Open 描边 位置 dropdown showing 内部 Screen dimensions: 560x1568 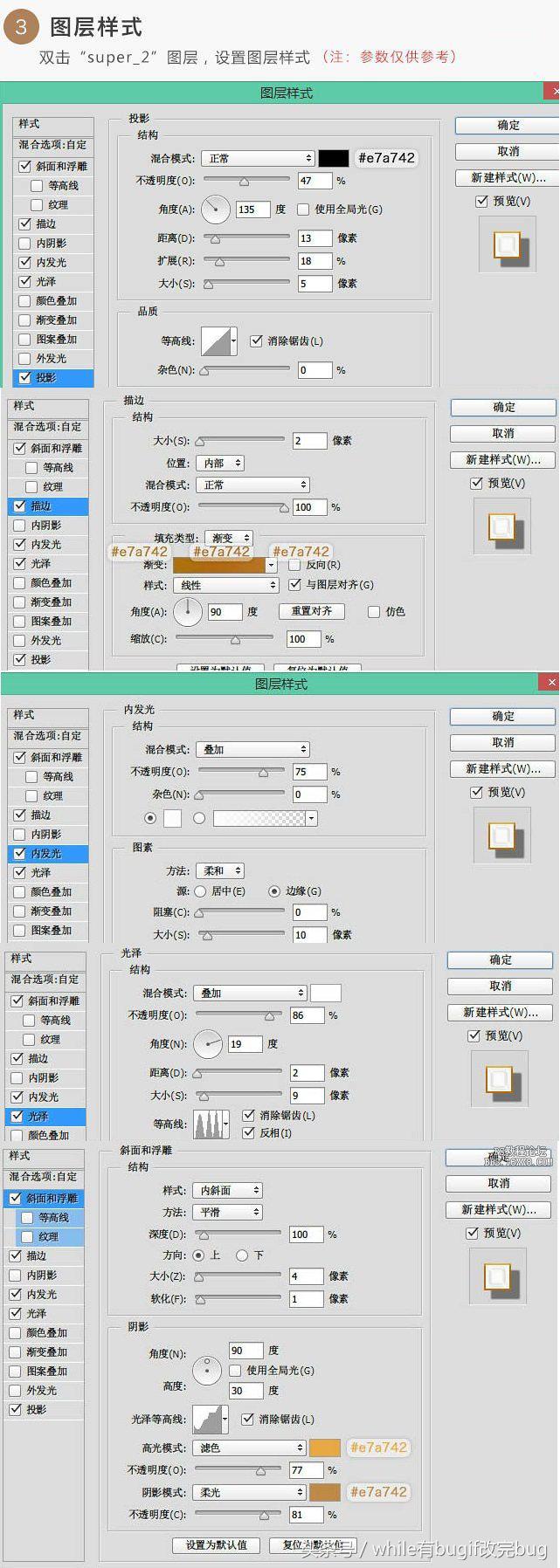point(219,464)
